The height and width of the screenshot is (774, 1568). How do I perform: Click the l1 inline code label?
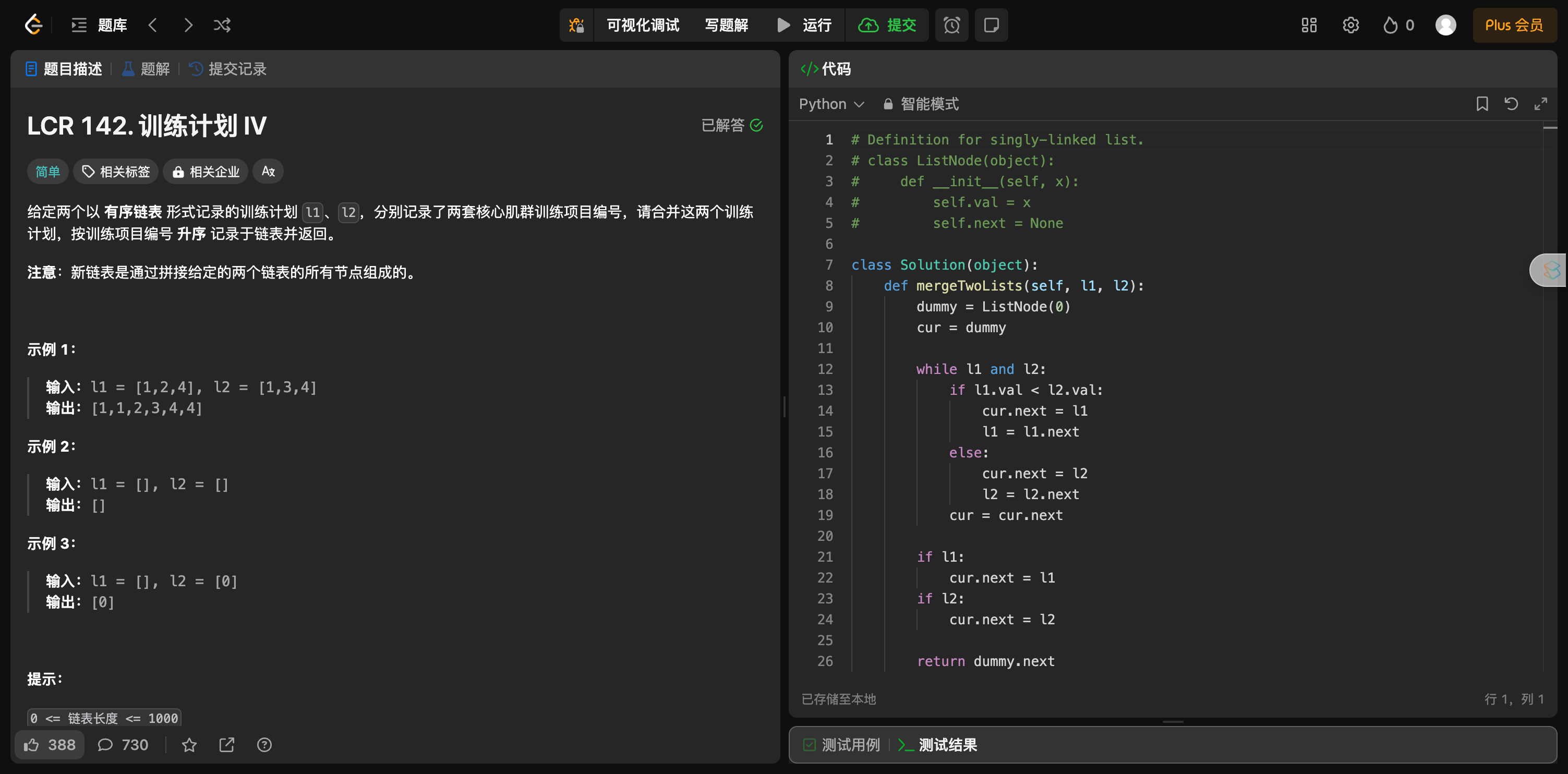click(312, 212)
